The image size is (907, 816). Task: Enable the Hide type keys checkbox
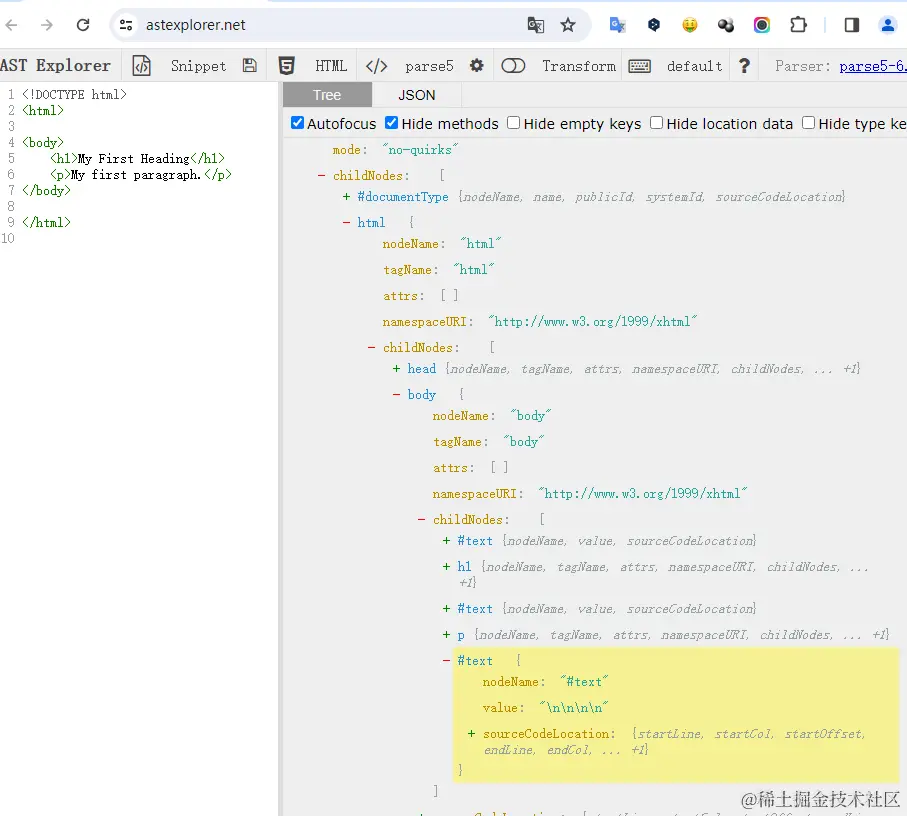(x=809, y=123)
